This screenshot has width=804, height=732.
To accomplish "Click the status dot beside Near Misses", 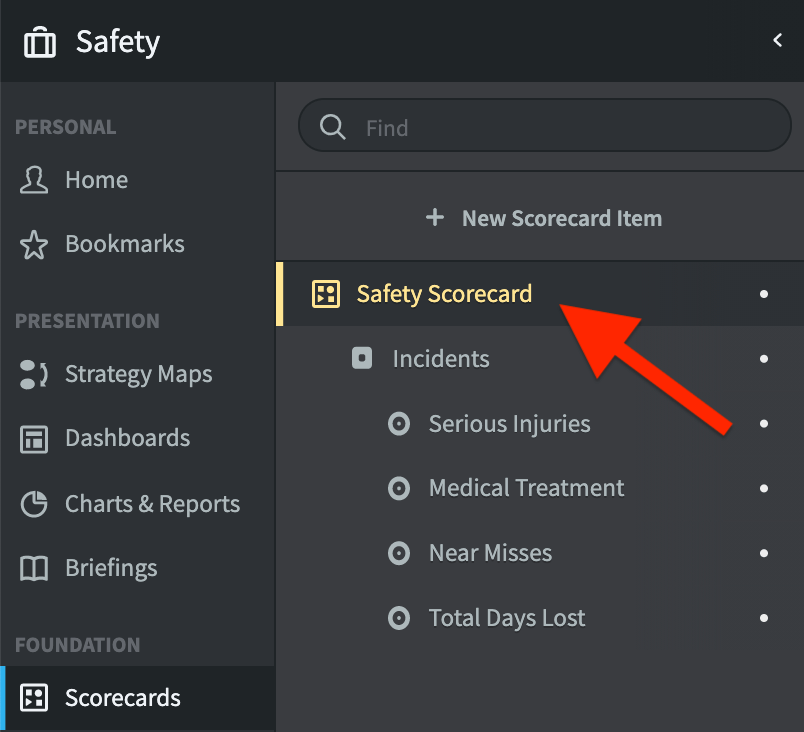I will coord(763,553).
